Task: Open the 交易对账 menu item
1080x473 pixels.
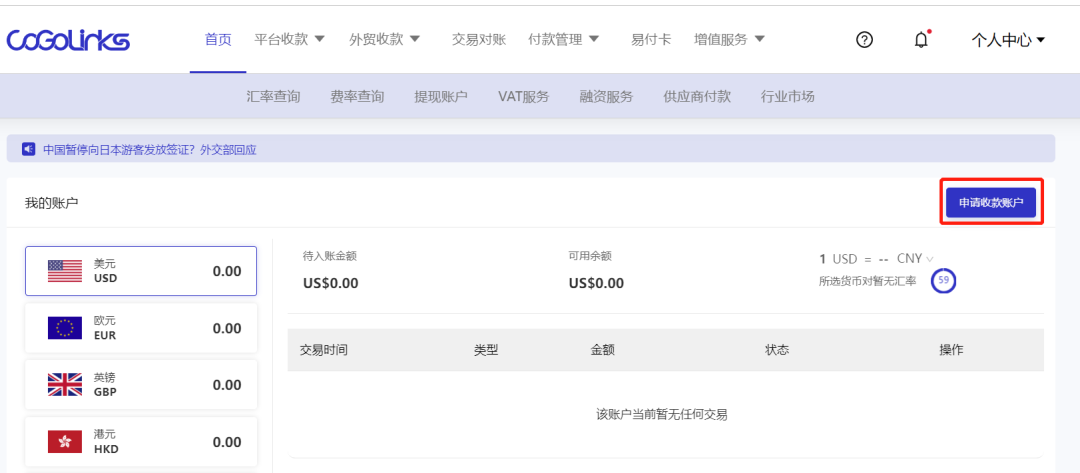Action: pyautogui.click(x=479, y=39)
